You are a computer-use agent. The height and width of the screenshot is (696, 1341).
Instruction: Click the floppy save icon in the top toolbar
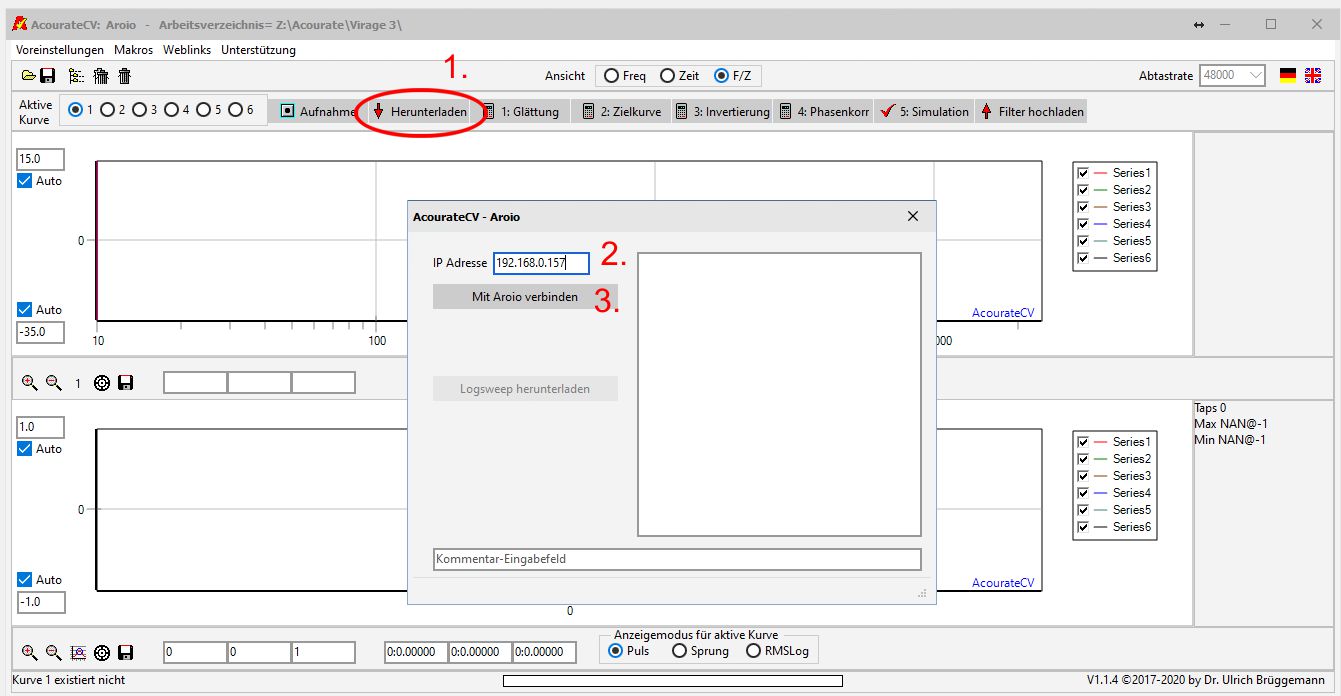47,75
